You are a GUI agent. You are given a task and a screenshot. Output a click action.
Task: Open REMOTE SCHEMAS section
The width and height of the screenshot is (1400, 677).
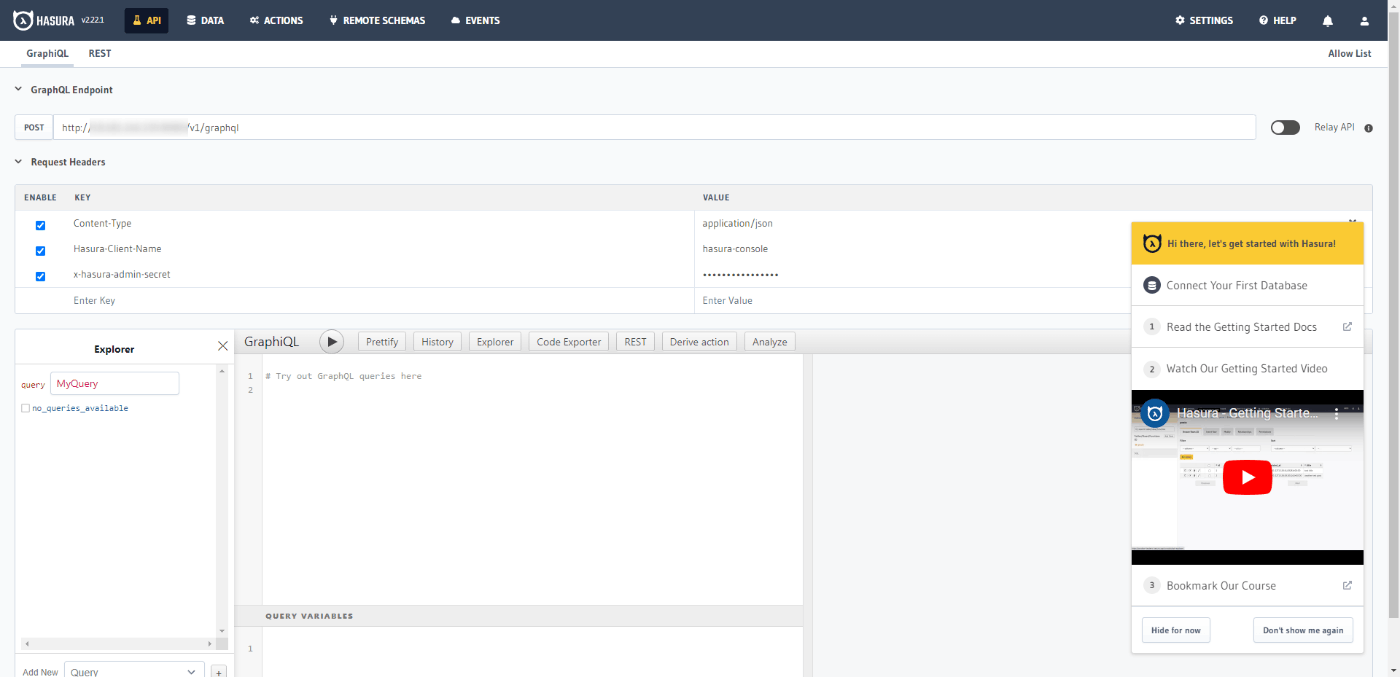tap(377, 20)
